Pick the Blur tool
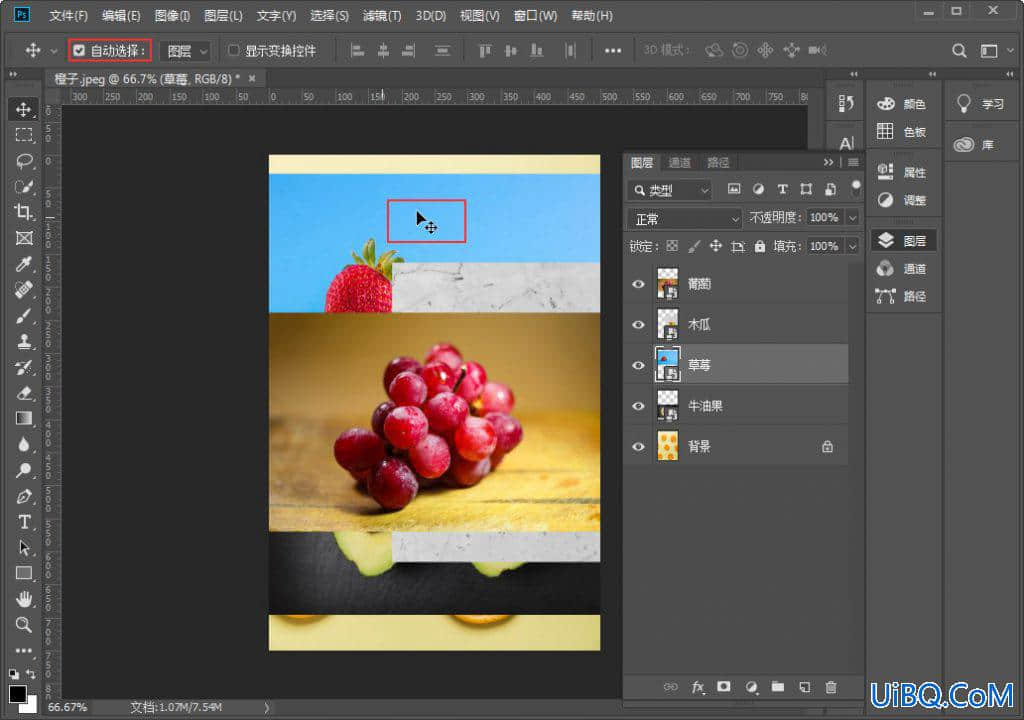 point(24,444)
